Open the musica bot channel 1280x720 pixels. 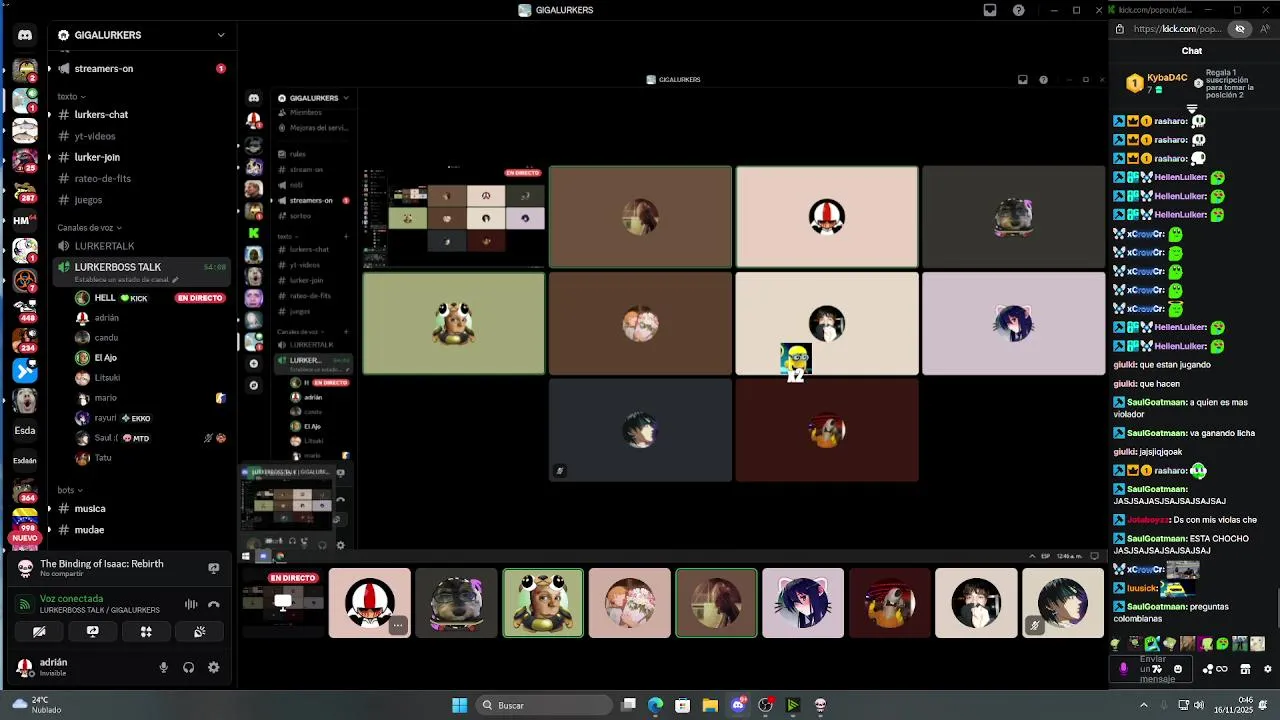coord(139,509)
